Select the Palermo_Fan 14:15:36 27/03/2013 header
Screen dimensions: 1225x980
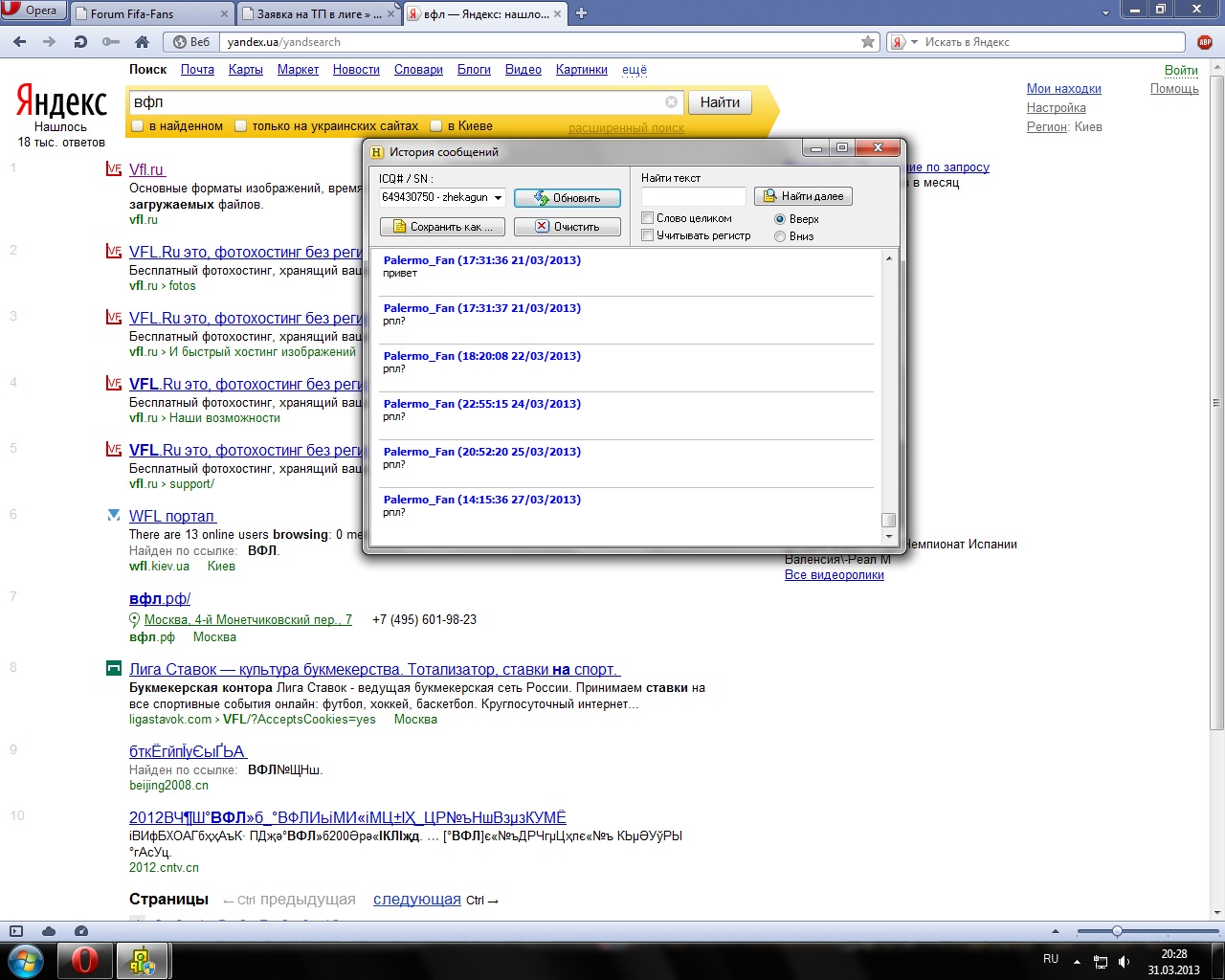click(481, 500)
